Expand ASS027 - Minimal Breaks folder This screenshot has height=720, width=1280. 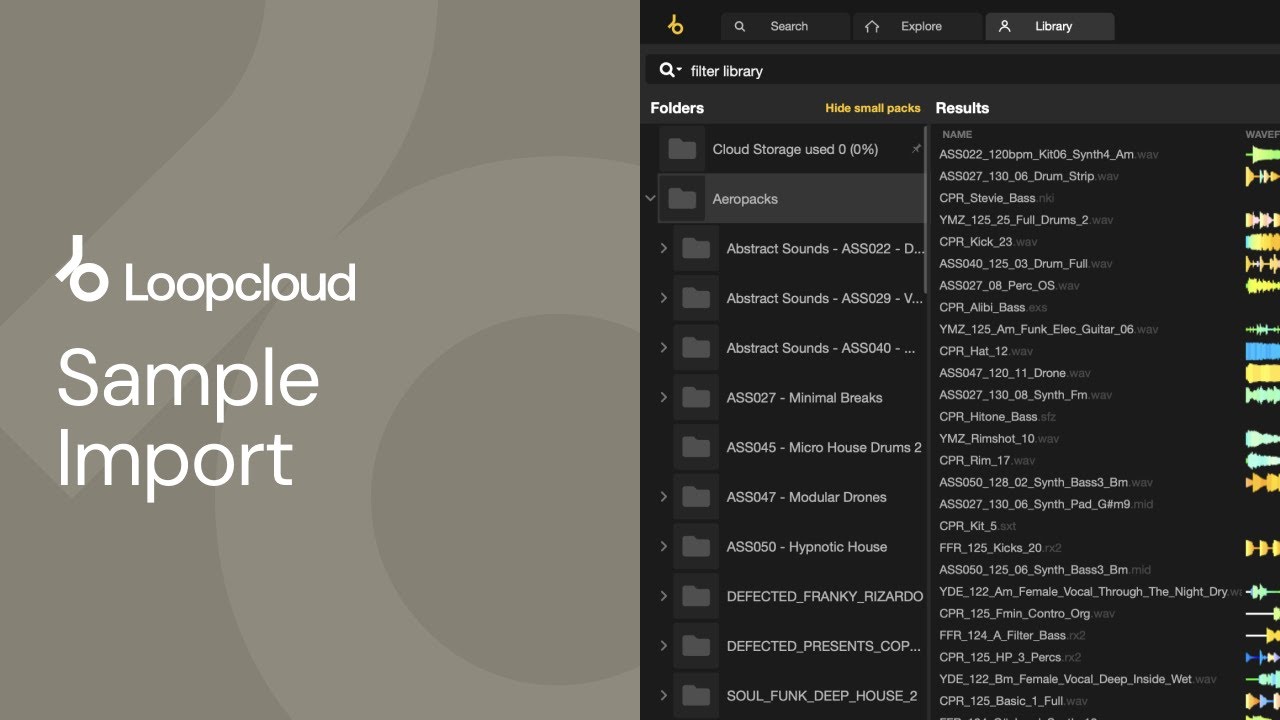[x=664, y=397]
